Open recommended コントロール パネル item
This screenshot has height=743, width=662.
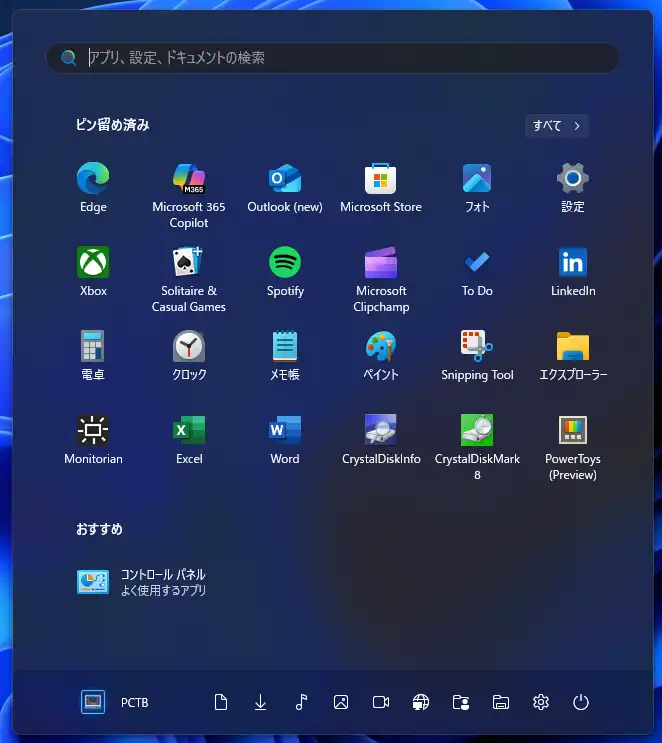click(142, 582)
